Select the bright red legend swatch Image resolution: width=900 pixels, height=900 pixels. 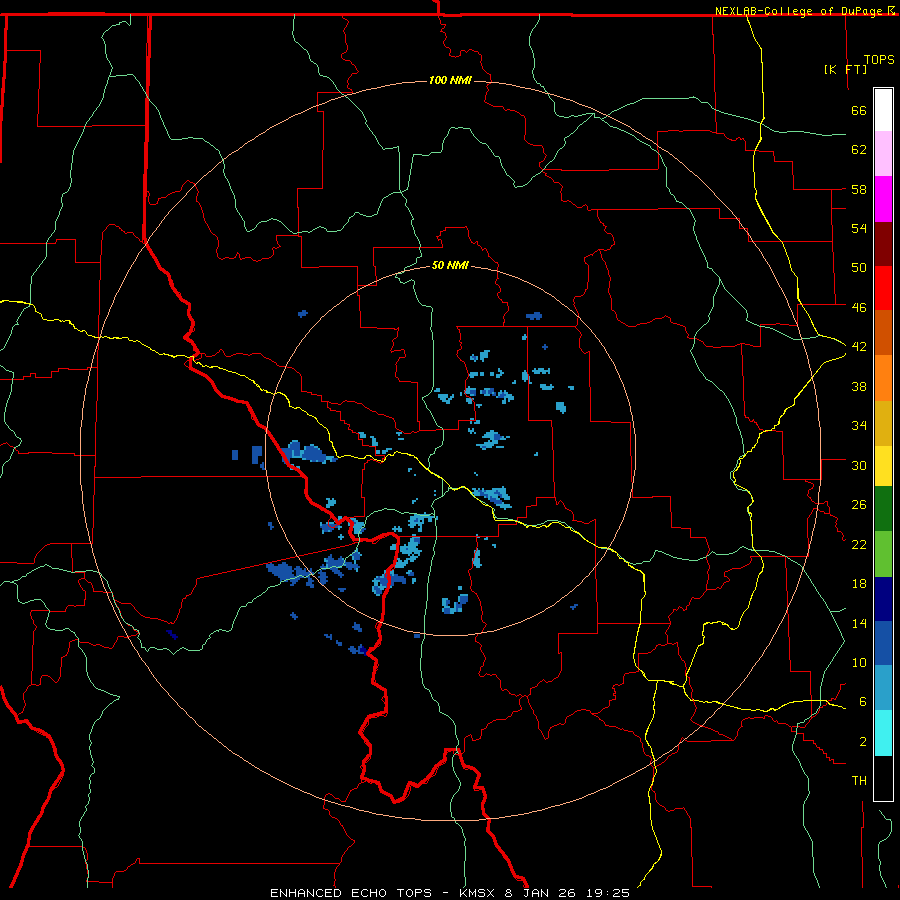tap(883, 288)
